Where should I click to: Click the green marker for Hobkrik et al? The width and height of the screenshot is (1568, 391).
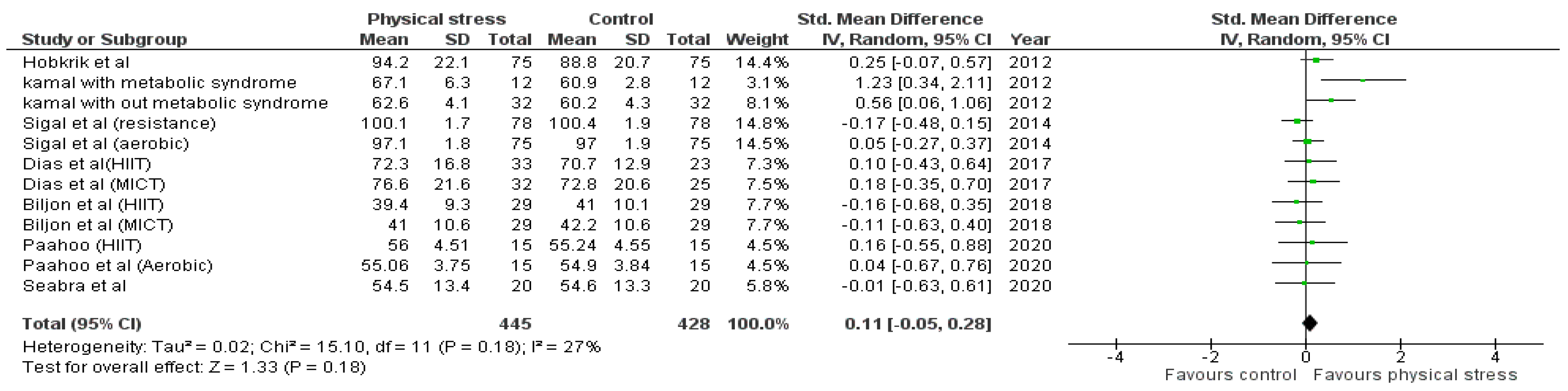[1316, 60]
